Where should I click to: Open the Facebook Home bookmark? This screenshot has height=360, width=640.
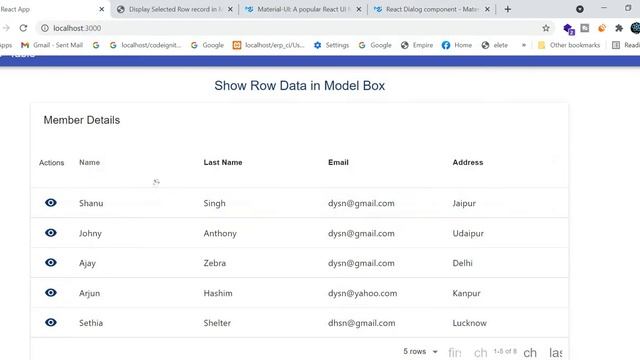point(457,45)
